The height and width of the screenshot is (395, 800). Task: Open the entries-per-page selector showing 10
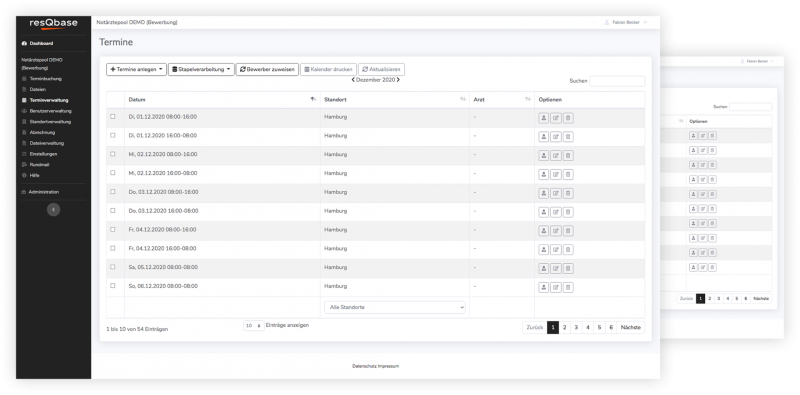tap(254, 326)
